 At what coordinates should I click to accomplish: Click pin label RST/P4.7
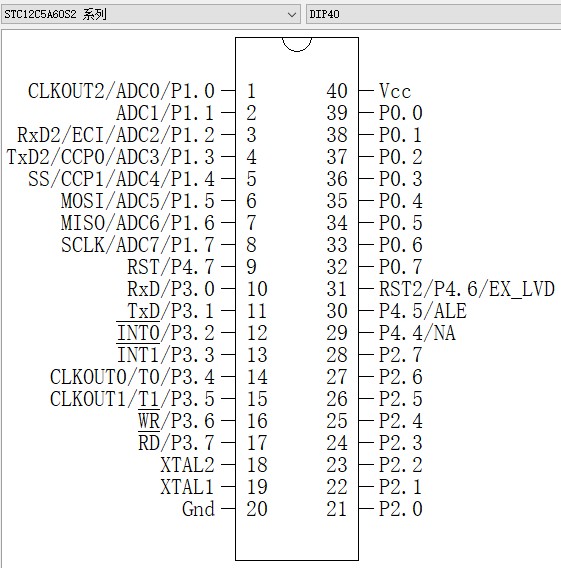click(x=171, y=267)
